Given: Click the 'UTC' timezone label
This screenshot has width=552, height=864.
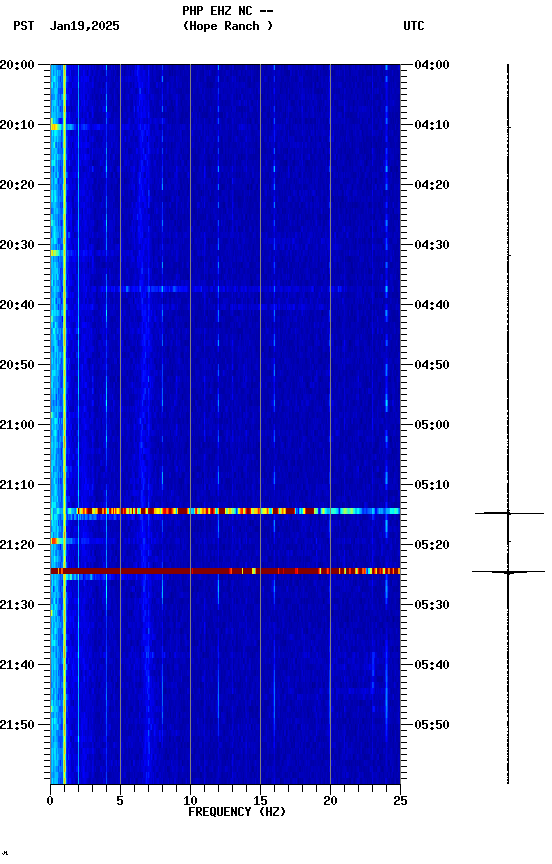Looking at the screenshot, I should tap(414, 26).
